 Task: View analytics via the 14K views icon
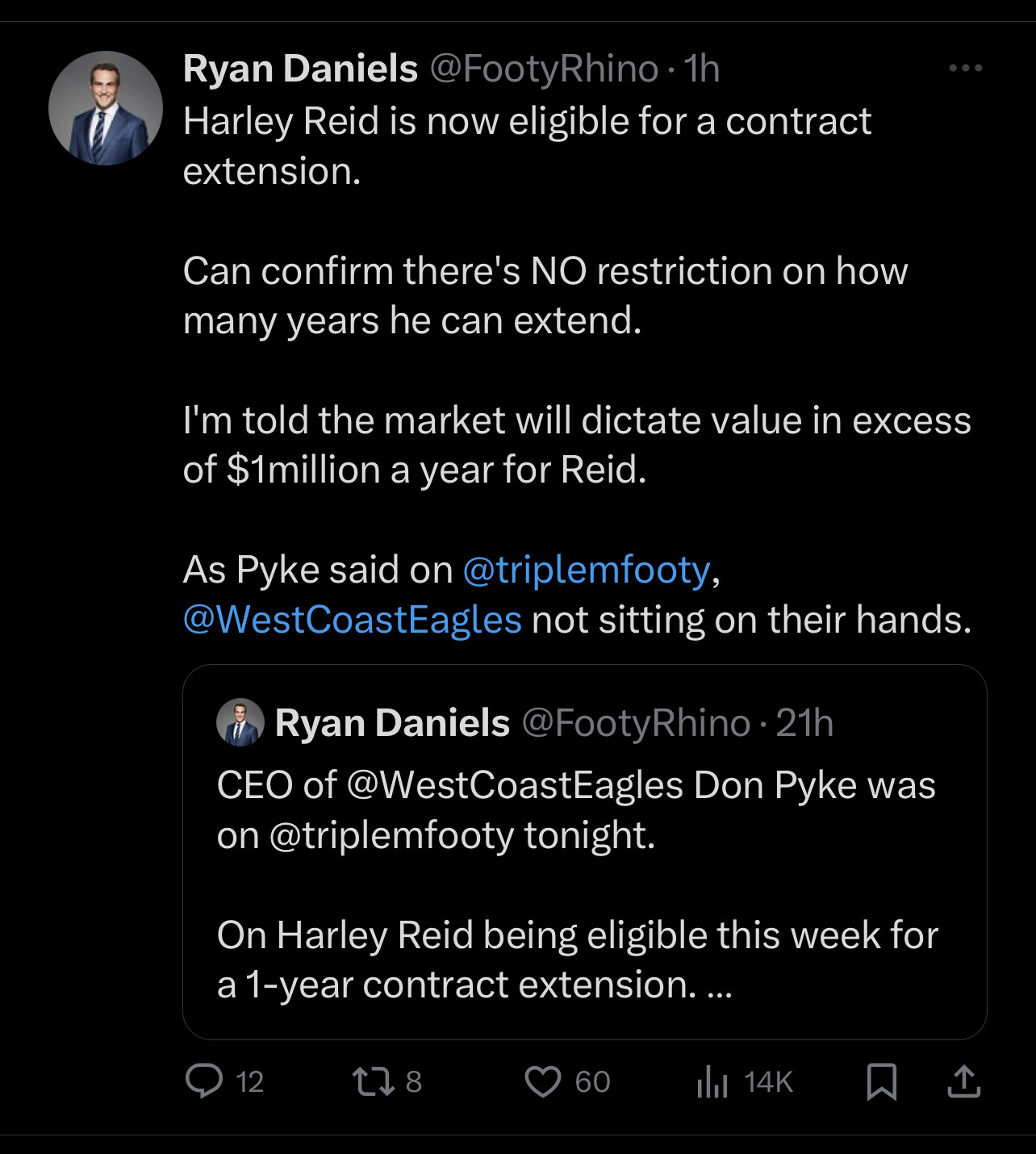(x=712, y=1081)
